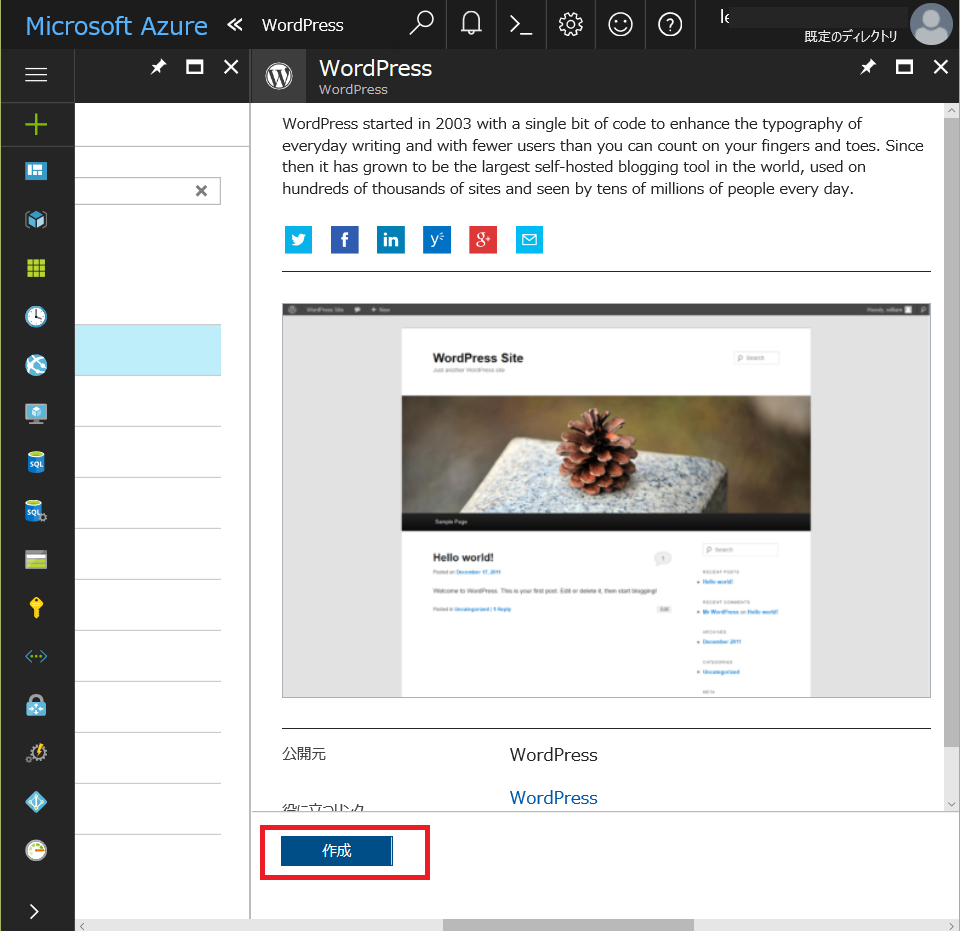Image resolution: width=960 pixels, height=931 pixels.
Task: Click the WordPress logo in blade header
Action: pyautogui.click(x=279, y=76)
